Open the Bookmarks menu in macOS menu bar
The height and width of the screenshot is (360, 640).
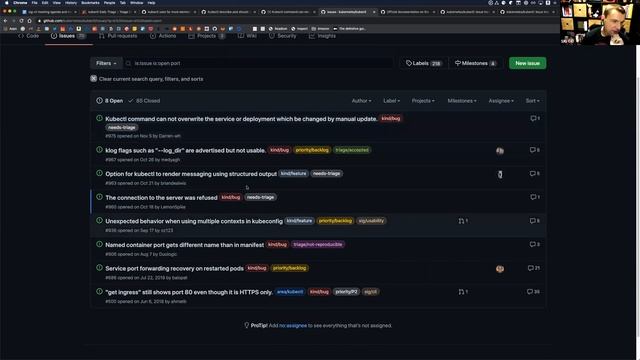coord(90,2)
